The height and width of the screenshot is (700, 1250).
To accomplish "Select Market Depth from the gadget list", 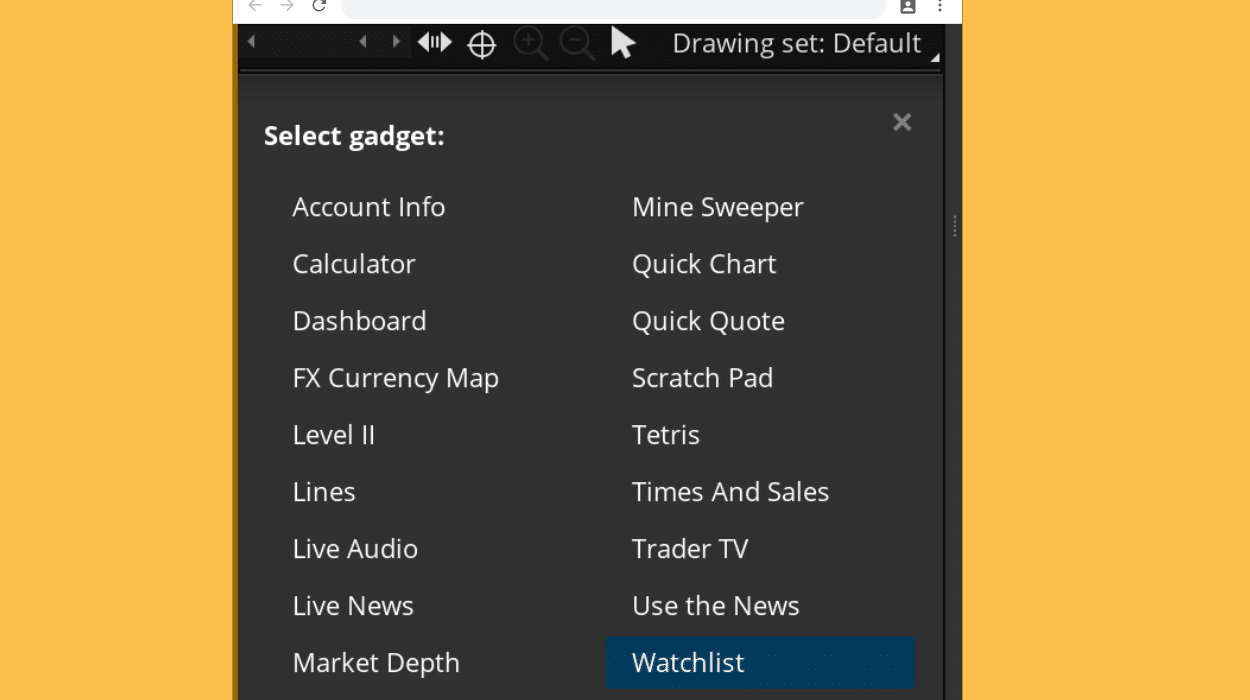I will [x=376, y=662].
